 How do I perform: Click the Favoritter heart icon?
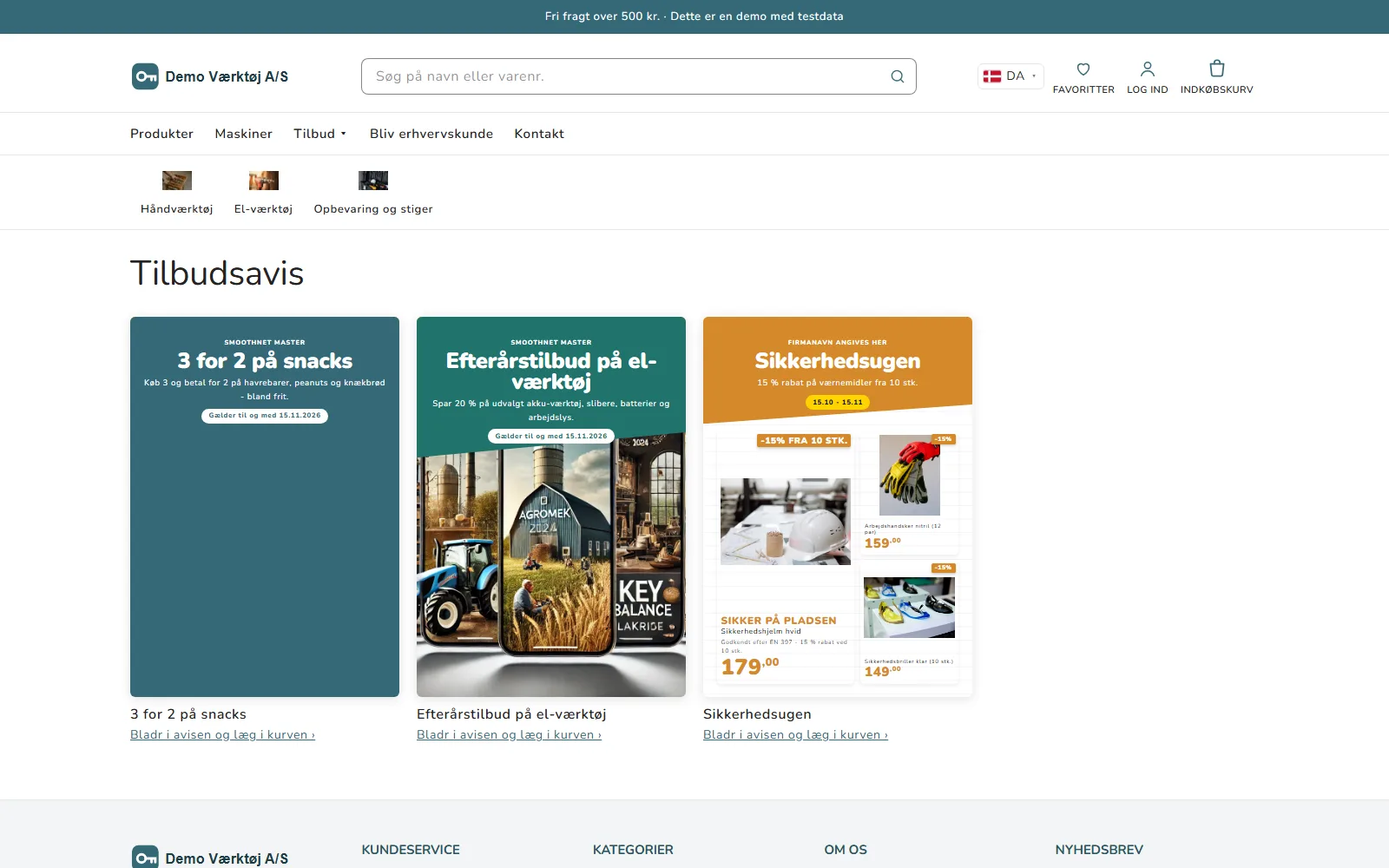[x=1083, y=69]
